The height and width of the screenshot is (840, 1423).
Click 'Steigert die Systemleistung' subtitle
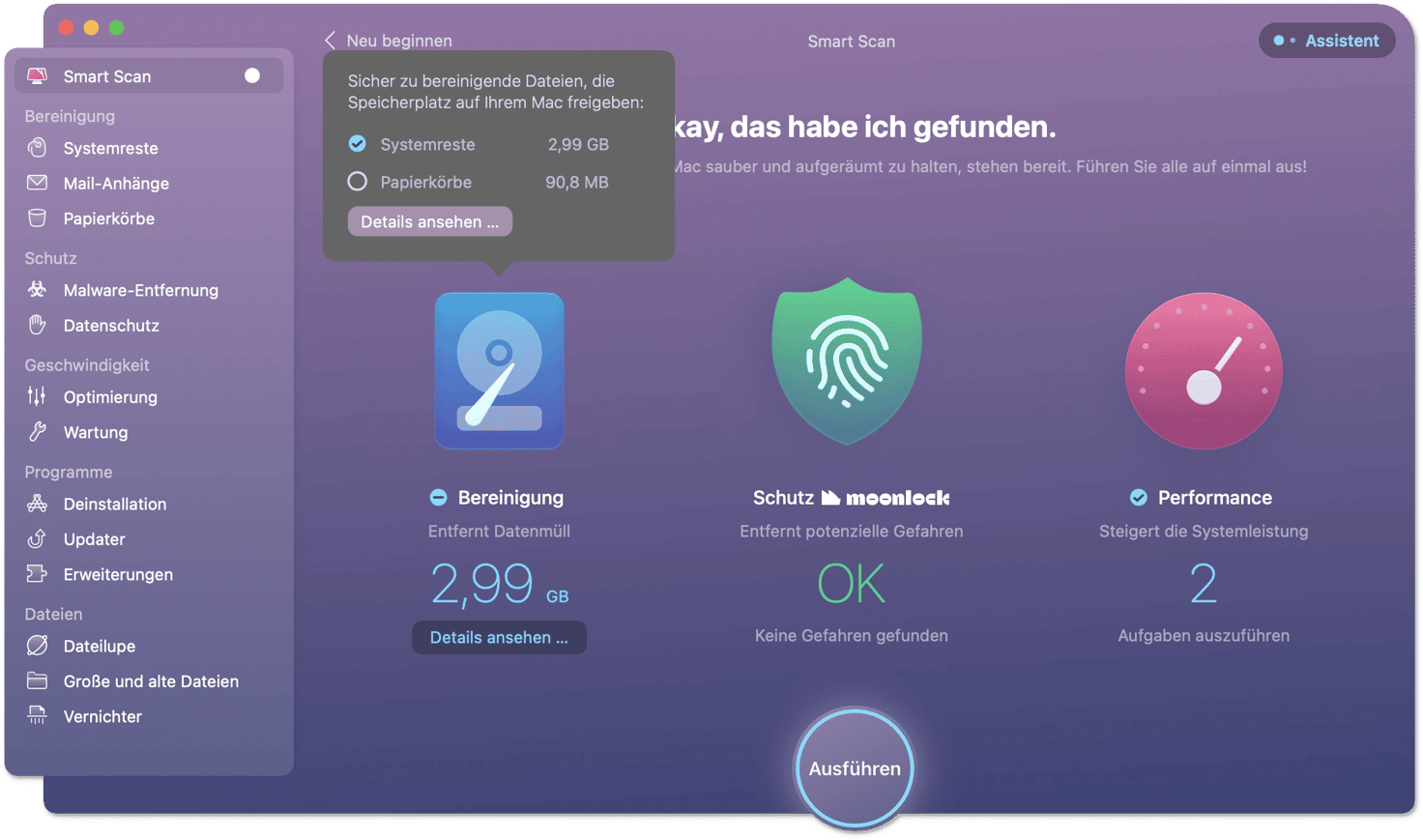pyautogui.click(x=1204, y=531)
